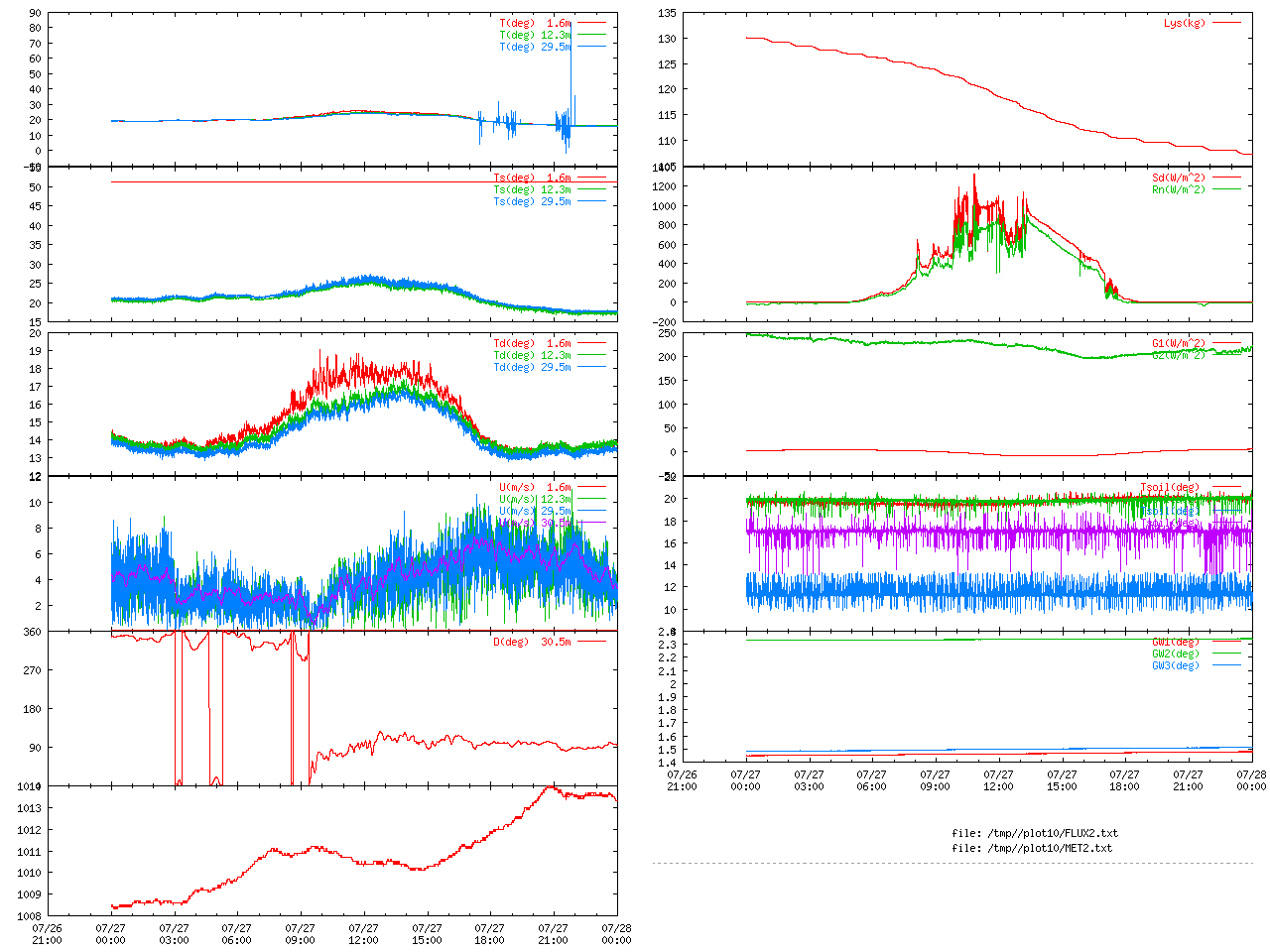The image size is (1270, 952).
Task: Click the 1200 value on radiation axis
Action: 664,186
